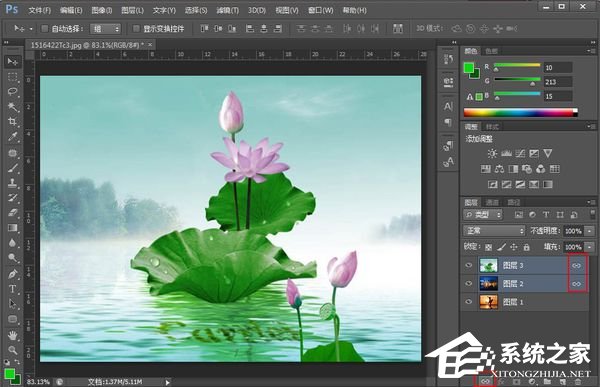The height and width of the screenshot is (387, 600).
Task: Select the Move tool in the toolbox
Action: [x=13, y=61]
